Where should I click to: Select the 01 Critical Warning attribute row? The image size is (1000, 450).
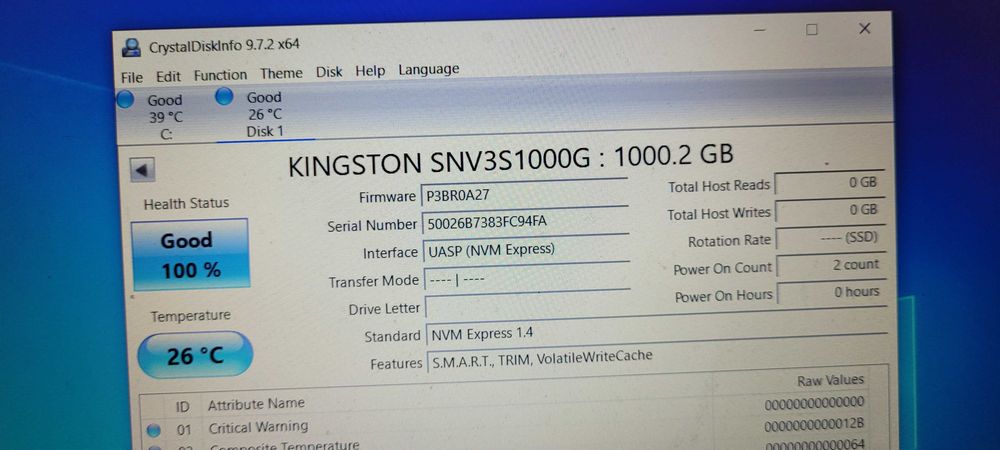tap(504, 426)
